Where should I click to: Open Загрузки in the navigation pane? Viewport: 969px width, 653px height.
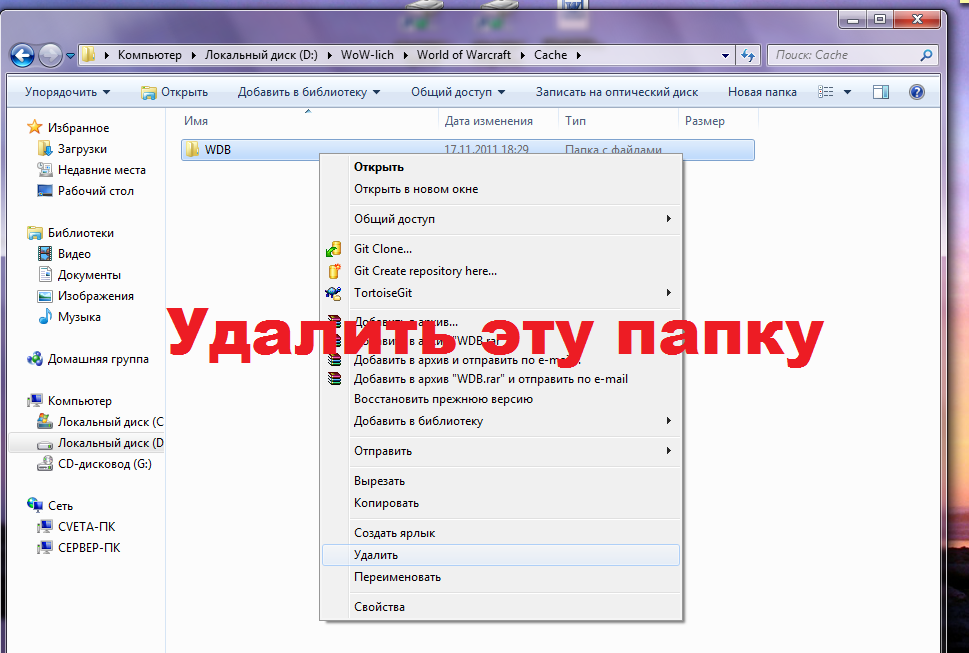(x=82, y=149)
